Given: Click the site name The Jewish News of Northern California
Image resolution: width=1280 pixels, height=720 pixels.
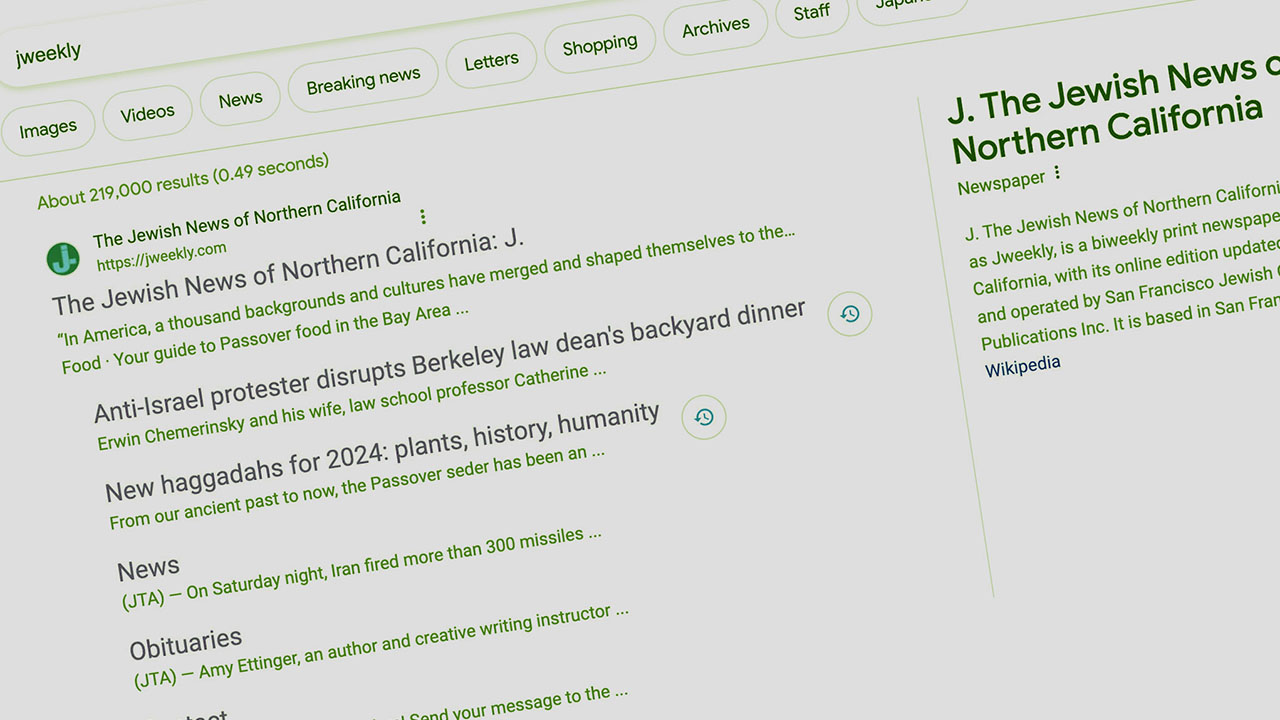Looking at the screenshot, I should tap(247, 217).
